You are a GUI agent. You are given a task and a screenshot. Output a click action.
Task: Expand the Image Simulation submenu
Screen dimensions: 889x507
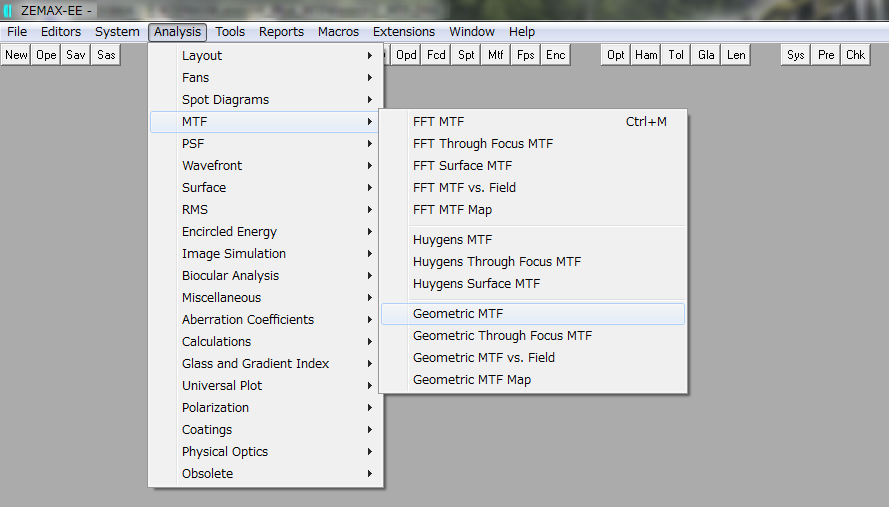coord(266,254)
